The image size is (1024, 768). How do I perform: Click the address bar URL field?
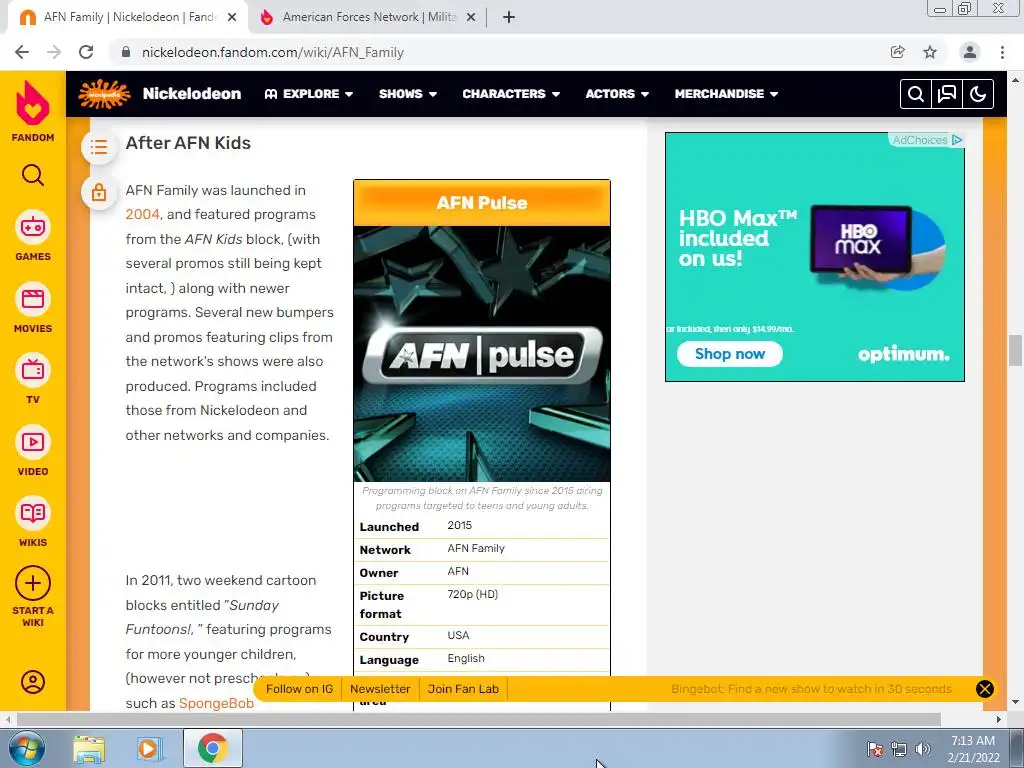496,52
